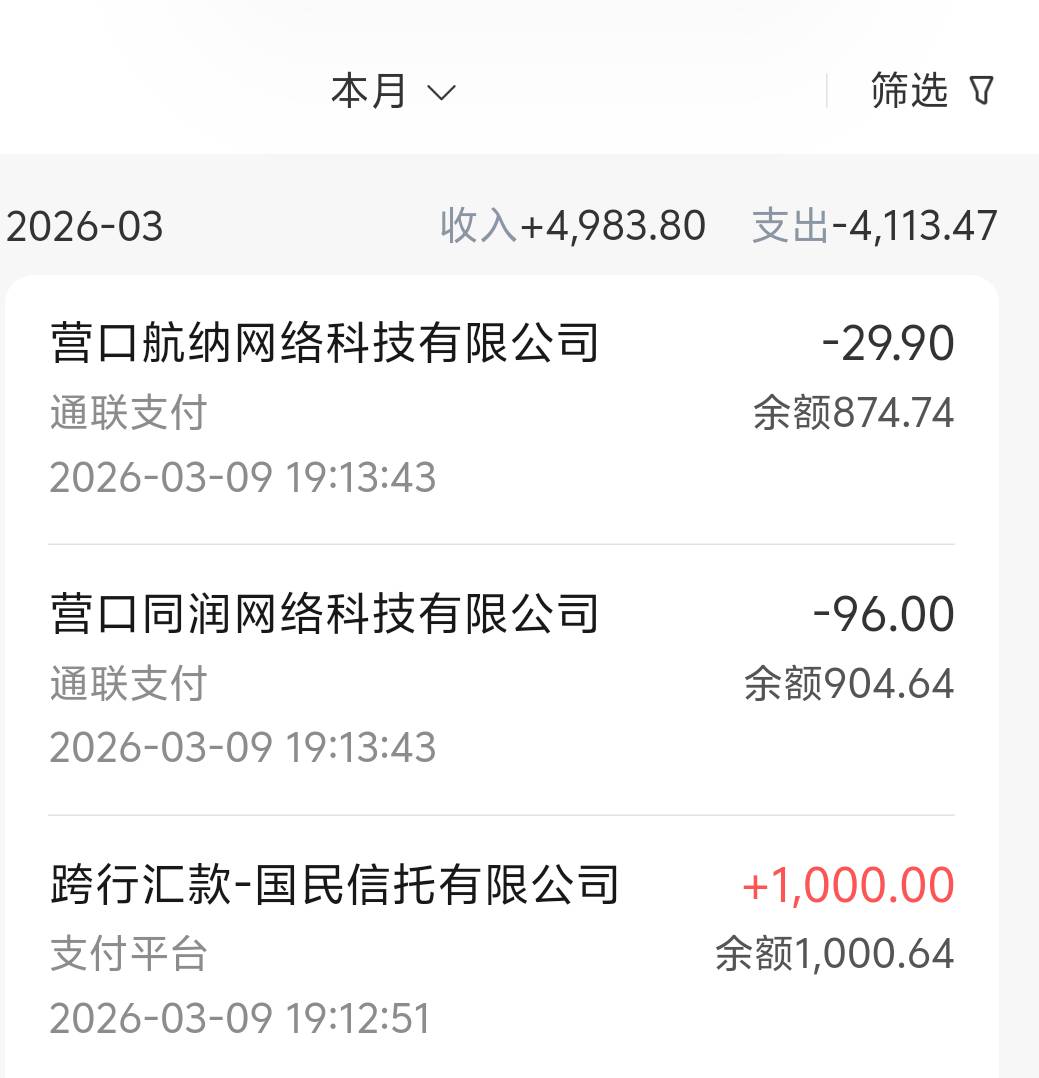Viewport: 1039px width, 1078px height.
Task: Open the 本月 month dropdown
Action: pos(370,92)
